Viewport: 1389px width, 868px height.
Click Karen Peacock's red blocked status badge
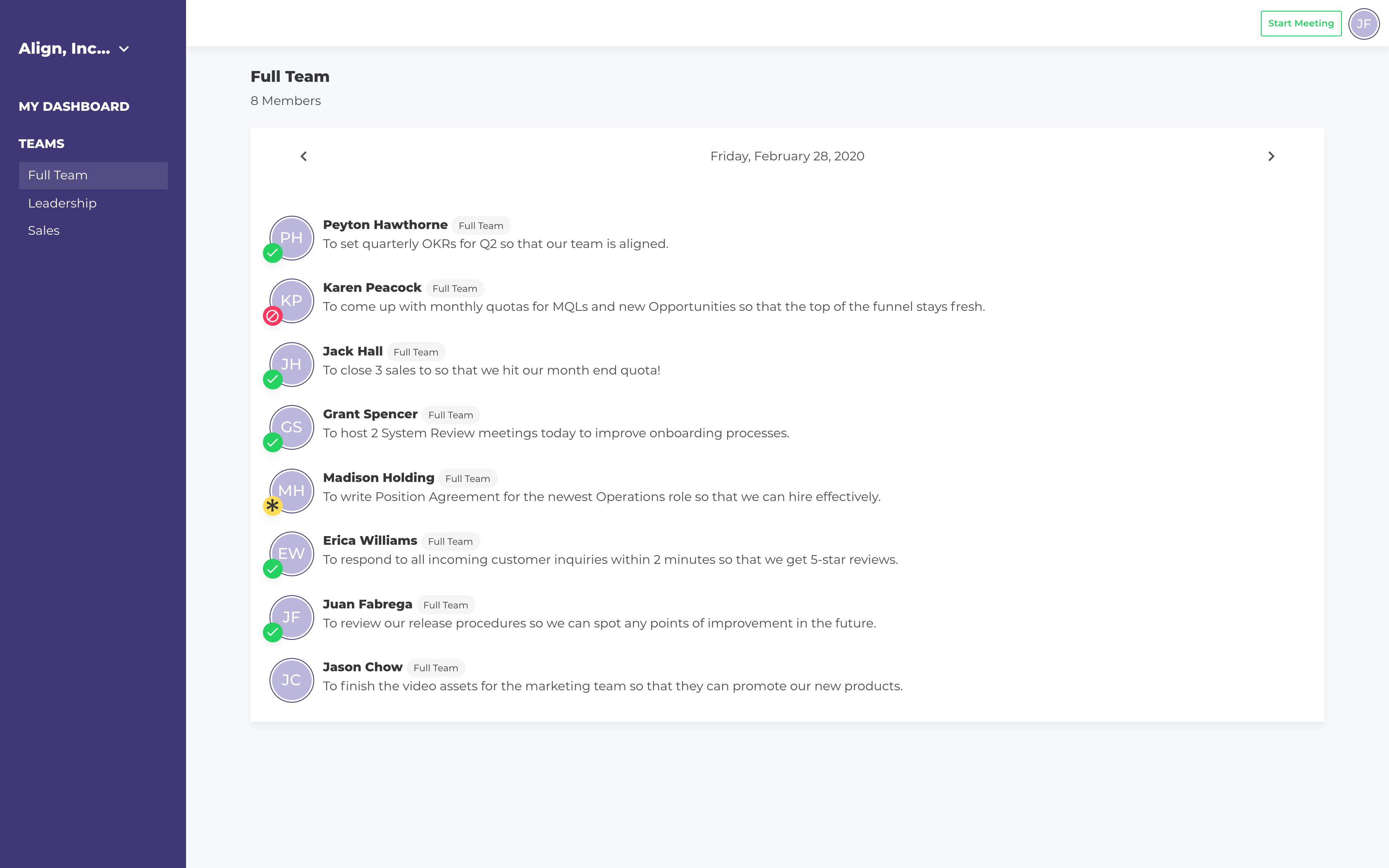[273, 316]
